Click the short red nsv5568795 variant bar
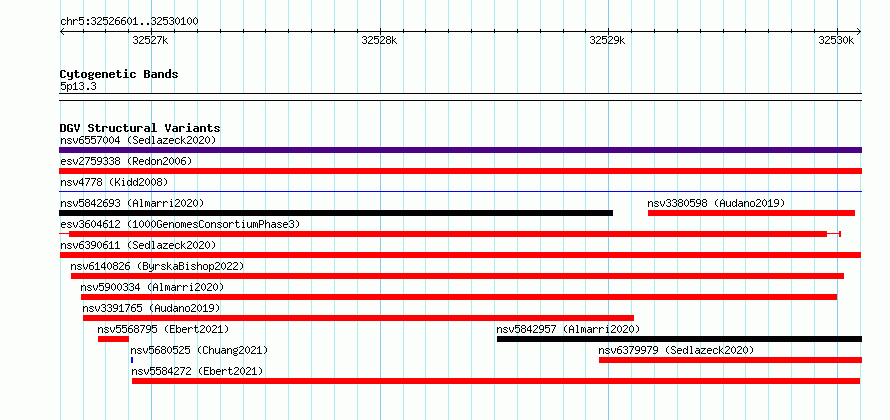The width and height of the screenshot is (890, 420). click(x=114, y=339)
